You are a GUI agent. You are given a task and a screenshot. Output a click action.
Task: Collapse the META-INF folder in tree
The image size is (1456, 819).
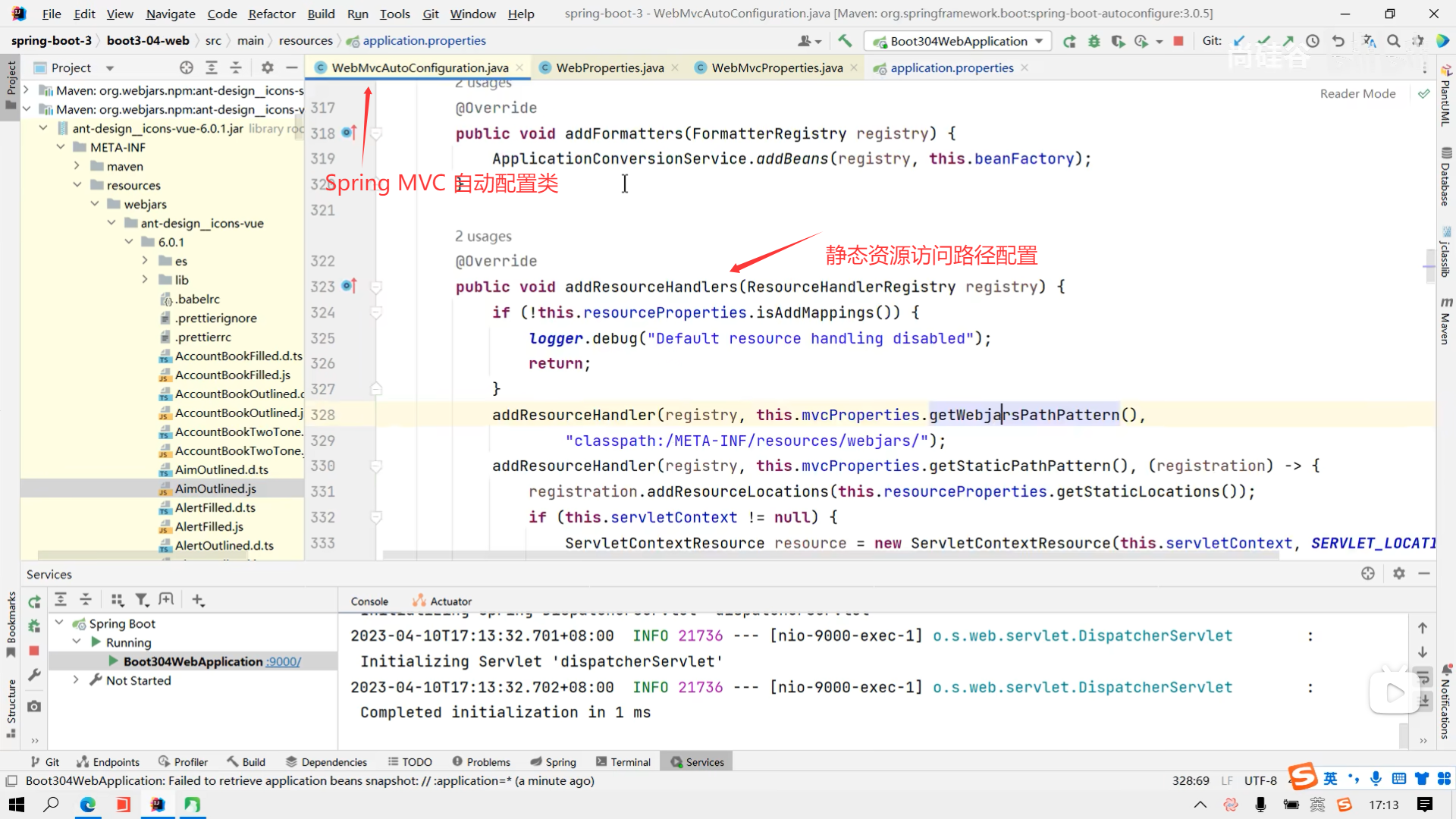click(x=61, y=147)
